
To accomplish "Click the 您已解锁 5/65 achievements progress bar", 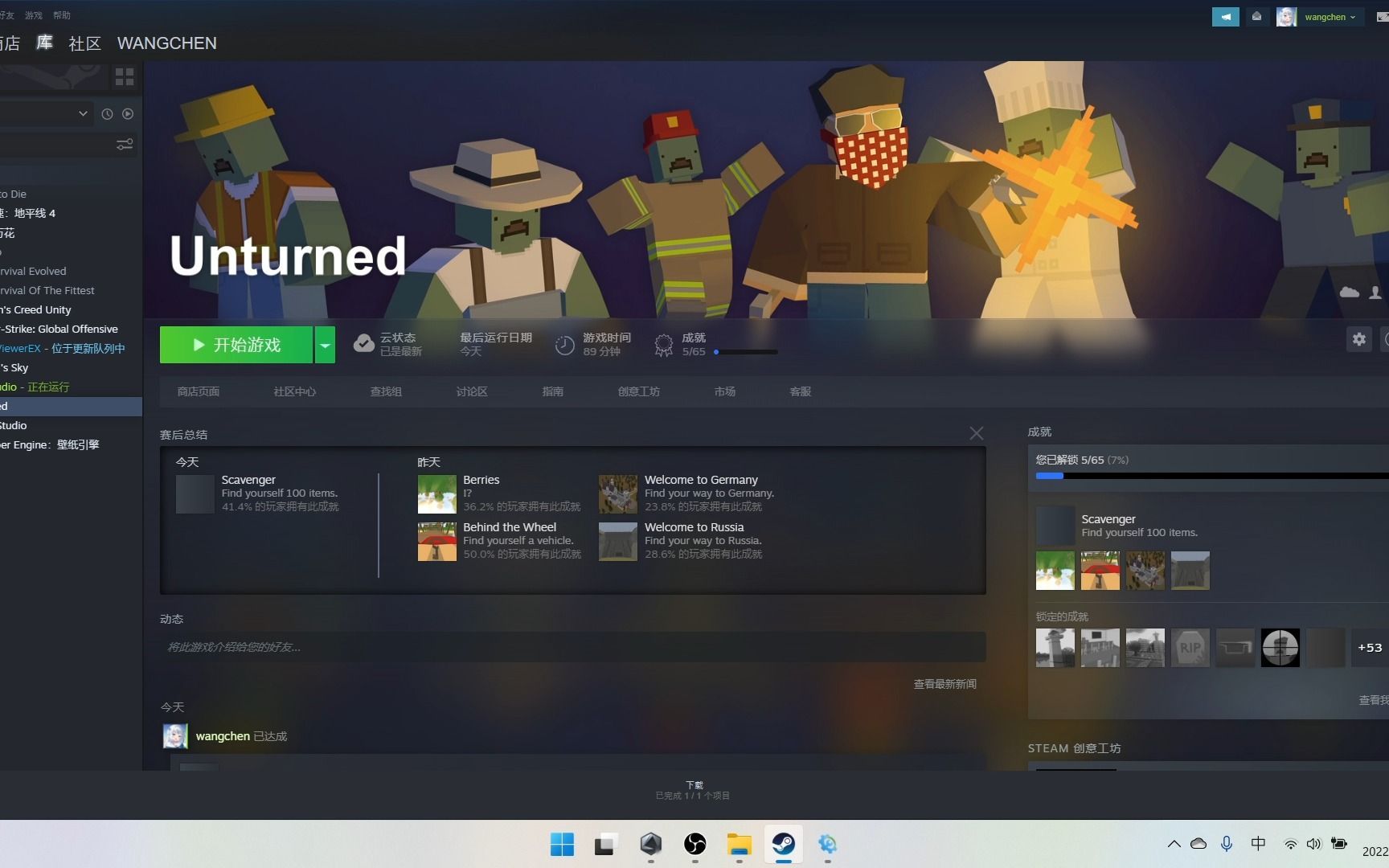I will click(1212, 476).
